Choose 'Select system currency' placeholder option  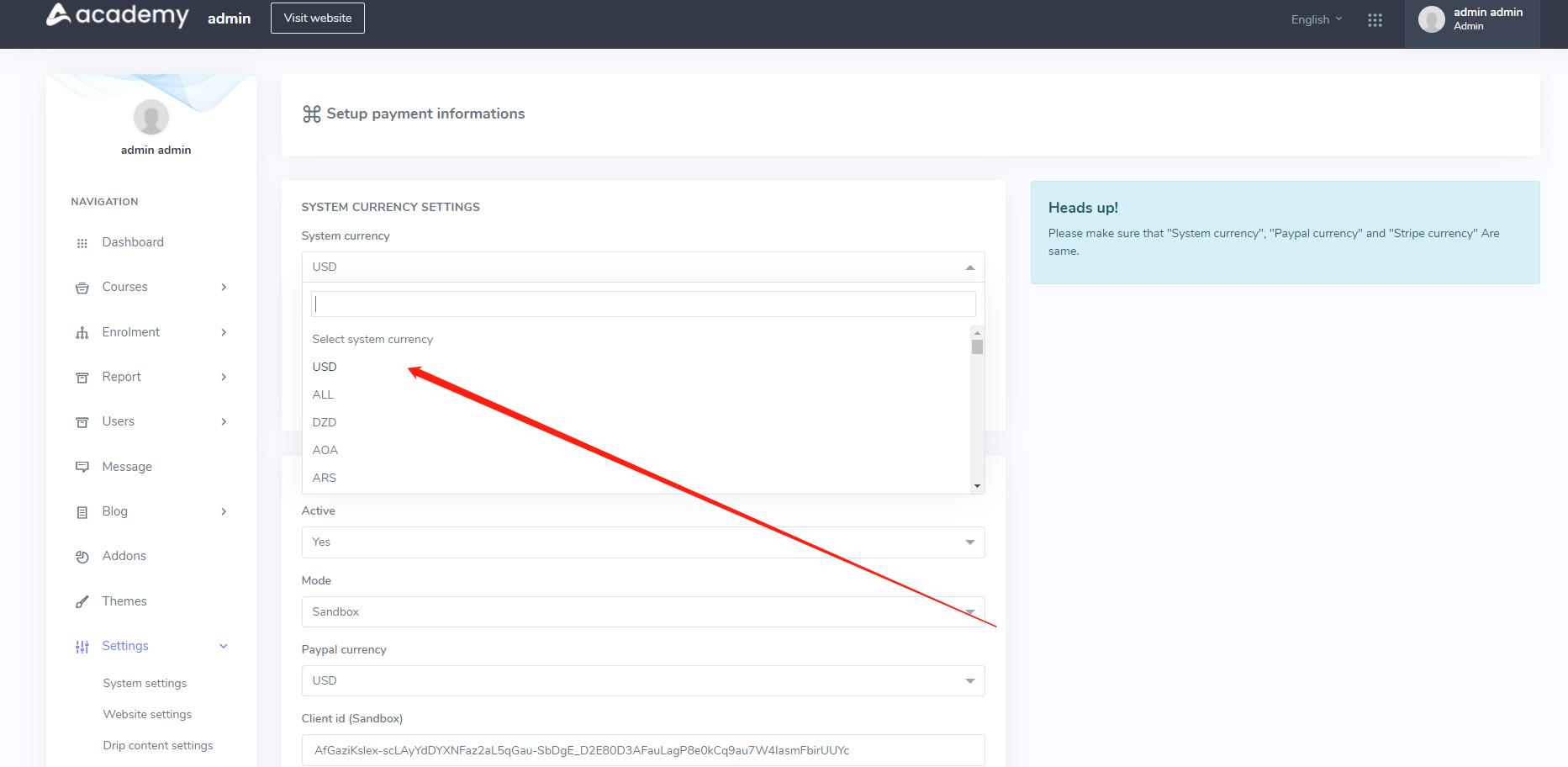point(636,339)
